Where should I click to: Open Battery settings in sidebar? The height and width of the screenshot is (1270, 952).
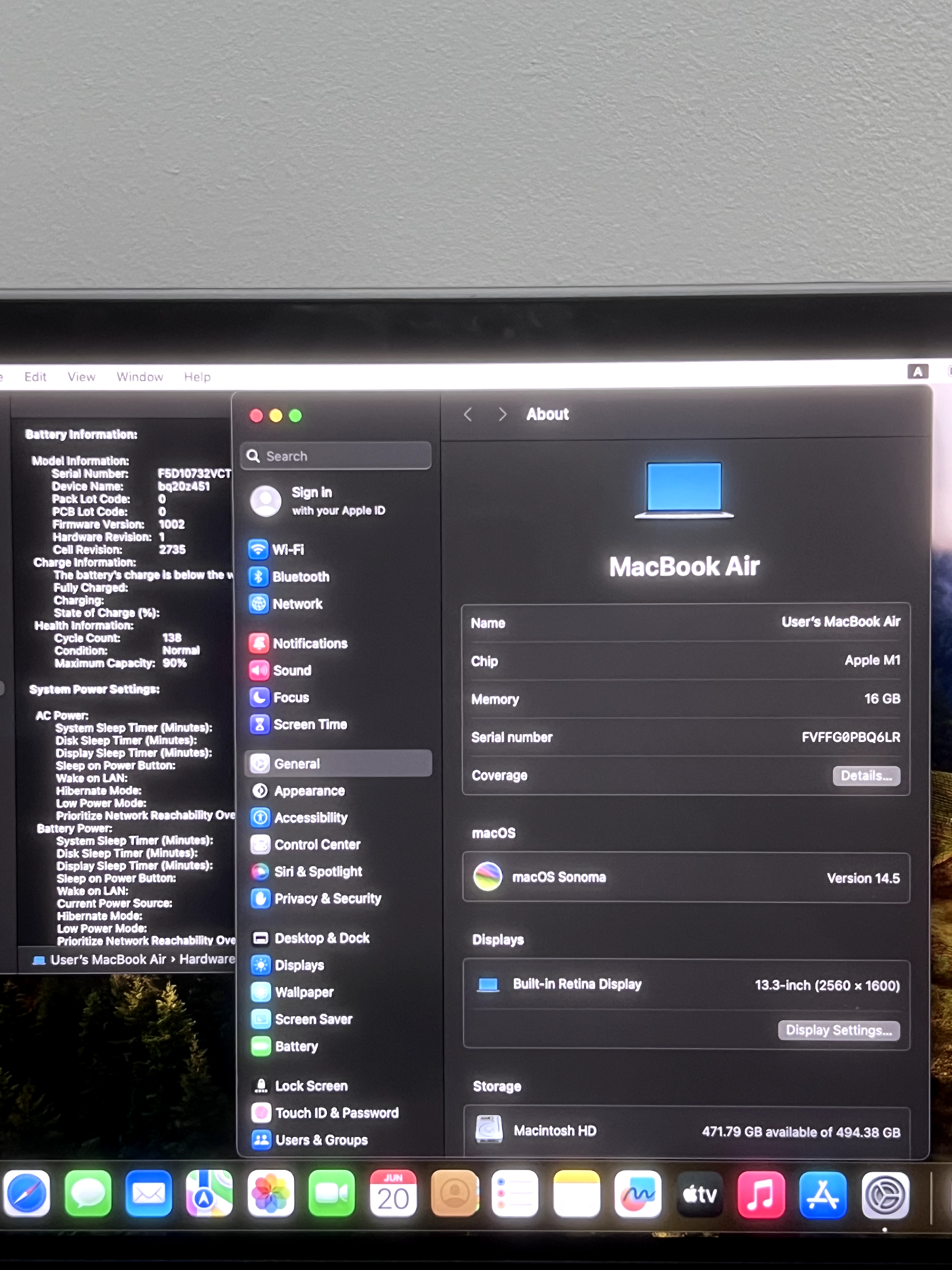click(296, 1046)
